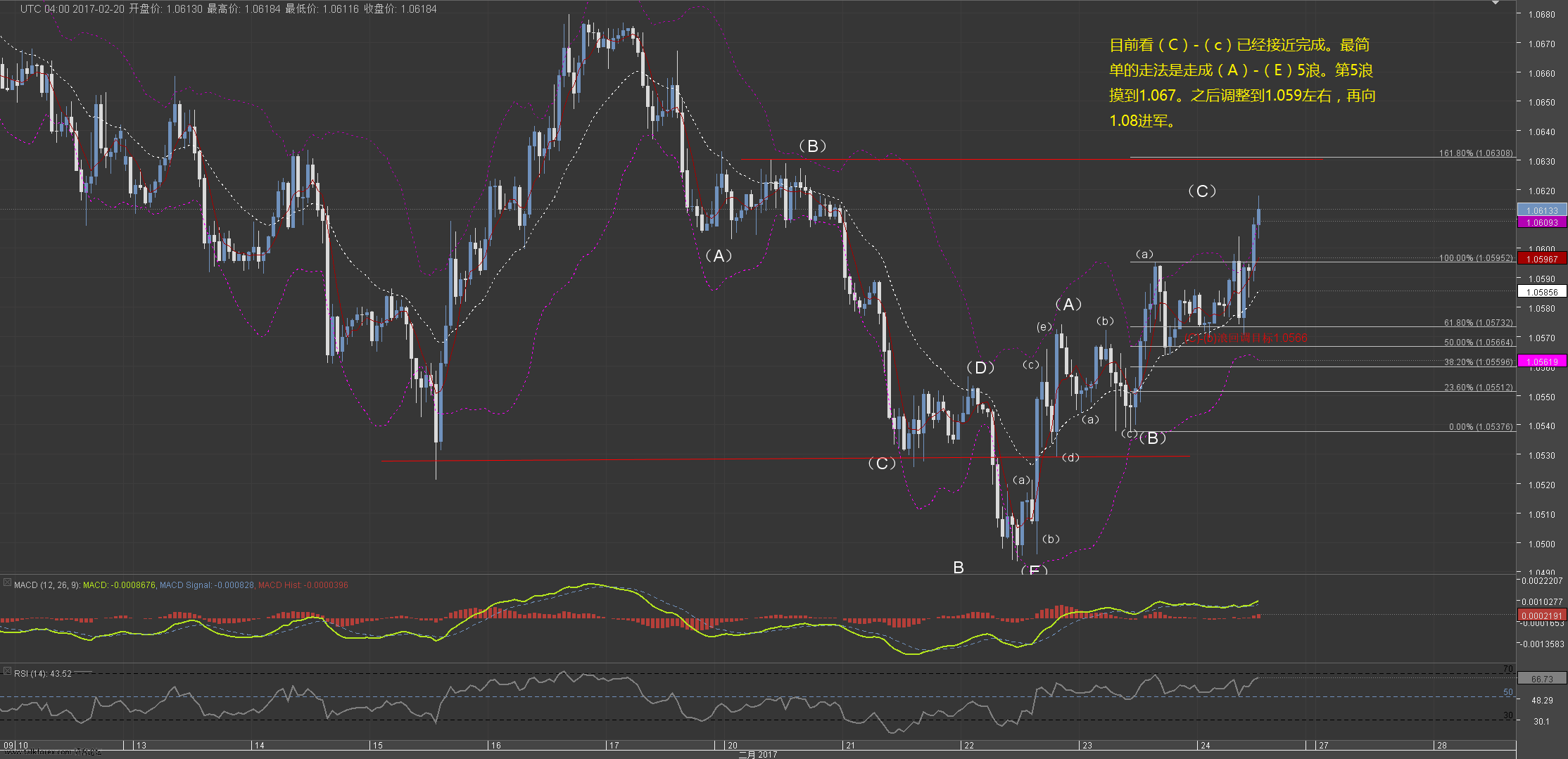Select the yellow Chinese commentary text block
Viewport: 1568px width, 759px height.
point(1242,83)
